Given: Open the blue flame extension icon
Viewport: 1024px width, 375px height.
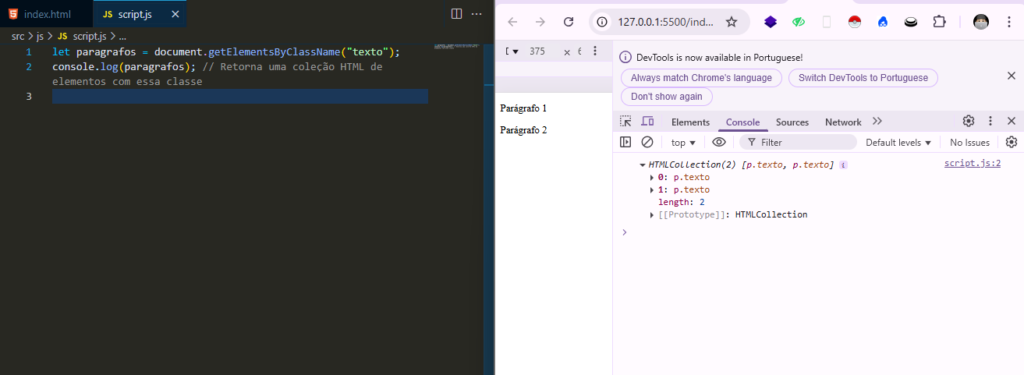Looking at the screenshot, I should point(883,22).
